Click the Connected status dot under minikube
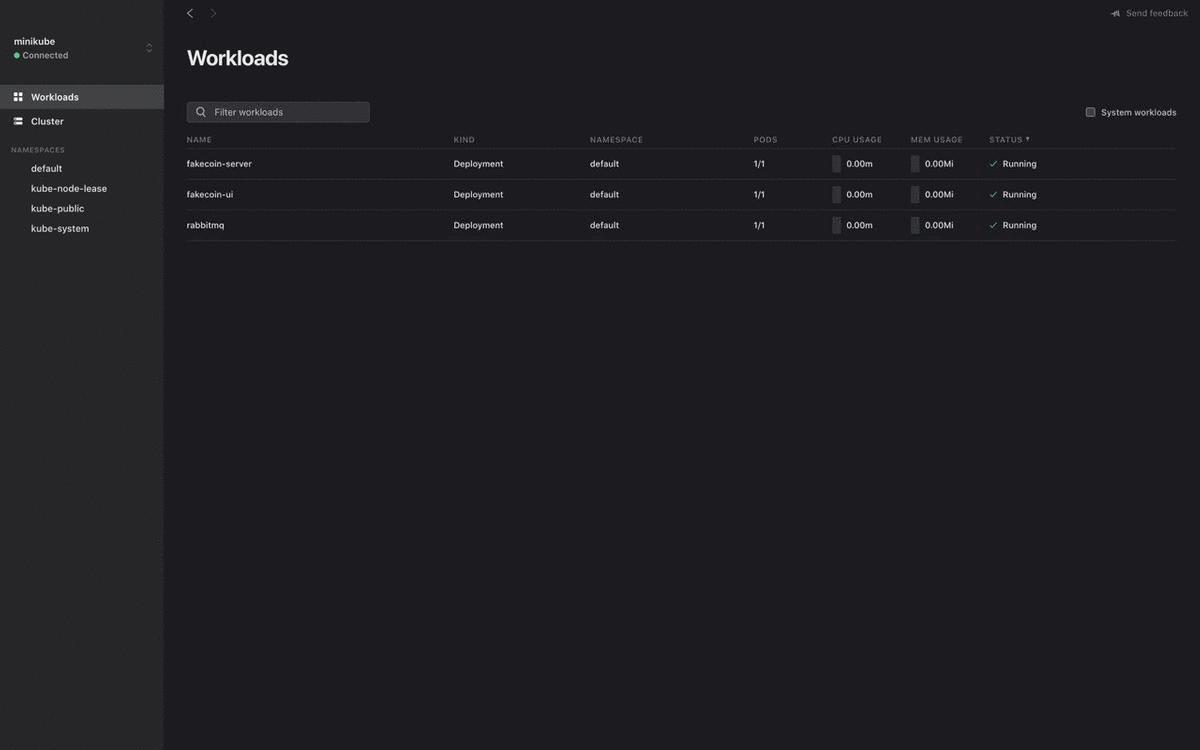This screenshot has width=1200, height=750. coord(15,55)
